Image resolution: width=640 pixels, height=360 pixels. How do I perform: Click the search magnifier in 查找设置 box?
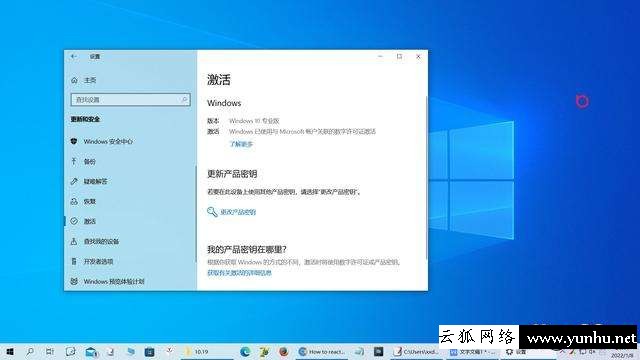point(184,99)
